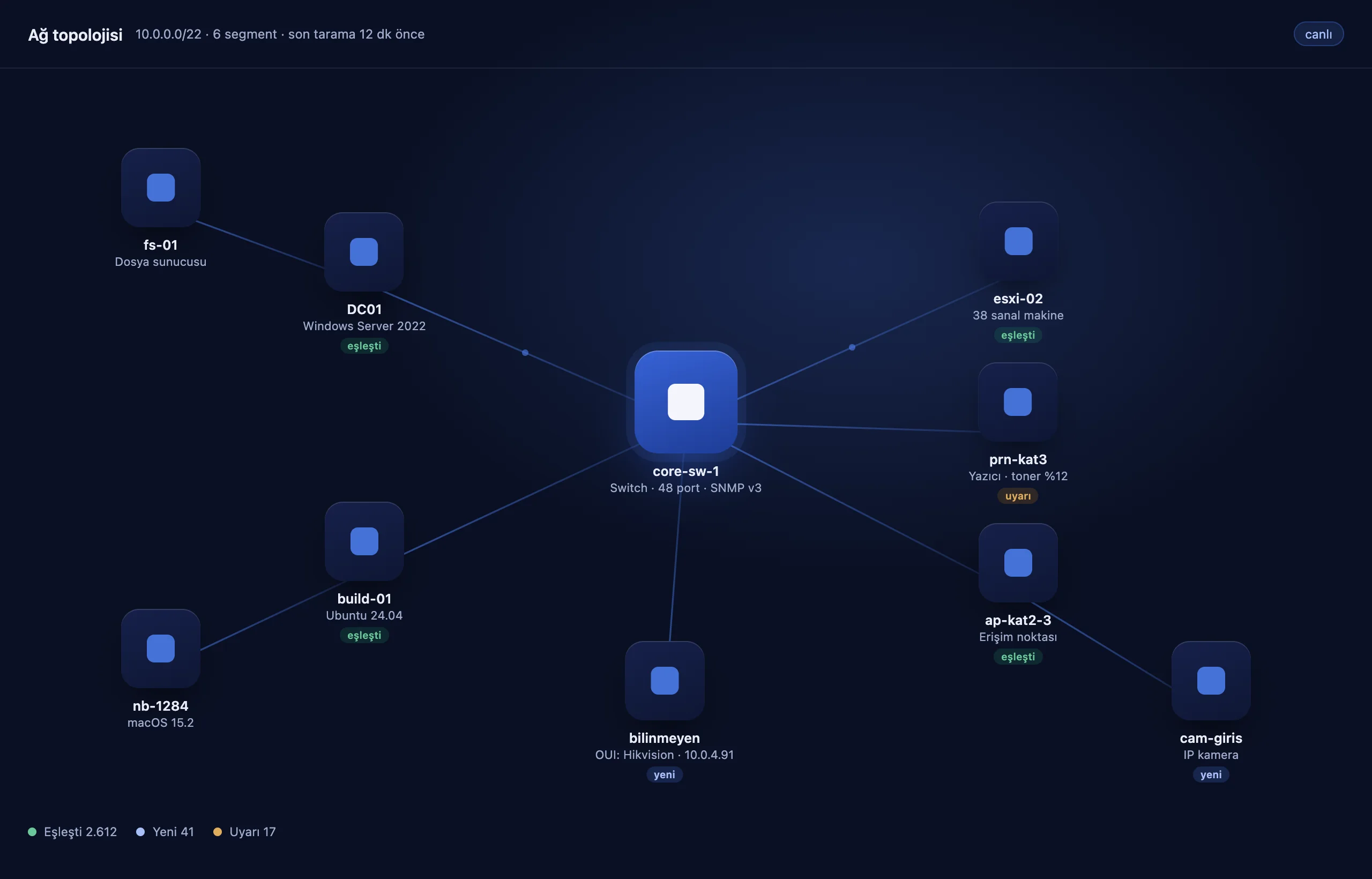
Task: Click the eşleşti badge under DC01
Action: pos(364,346)
